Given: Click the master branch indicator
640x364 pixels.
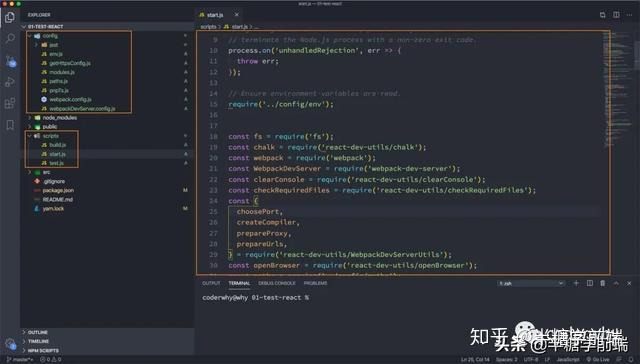Looking at the screenshot, I should point(20,360).
